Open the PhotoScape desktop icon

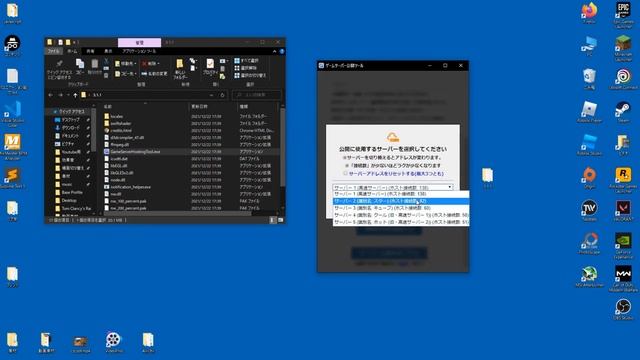589,244
